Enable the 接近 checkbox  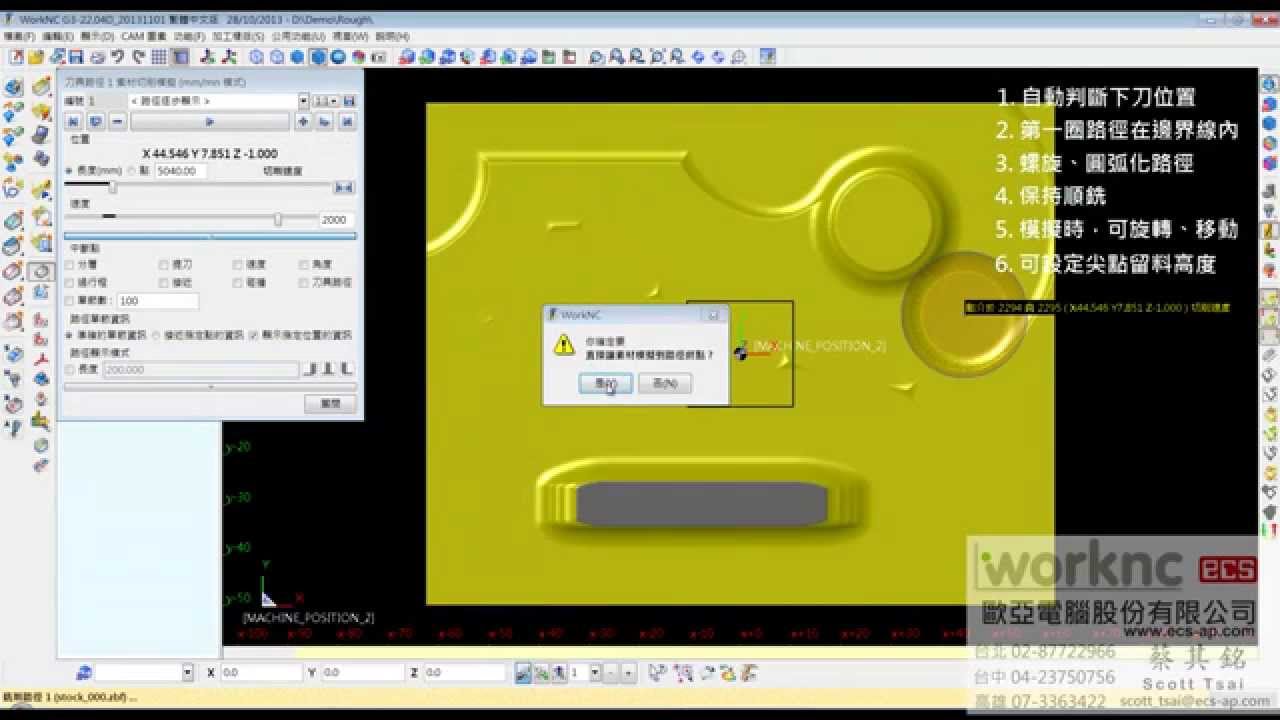[164, 283]
